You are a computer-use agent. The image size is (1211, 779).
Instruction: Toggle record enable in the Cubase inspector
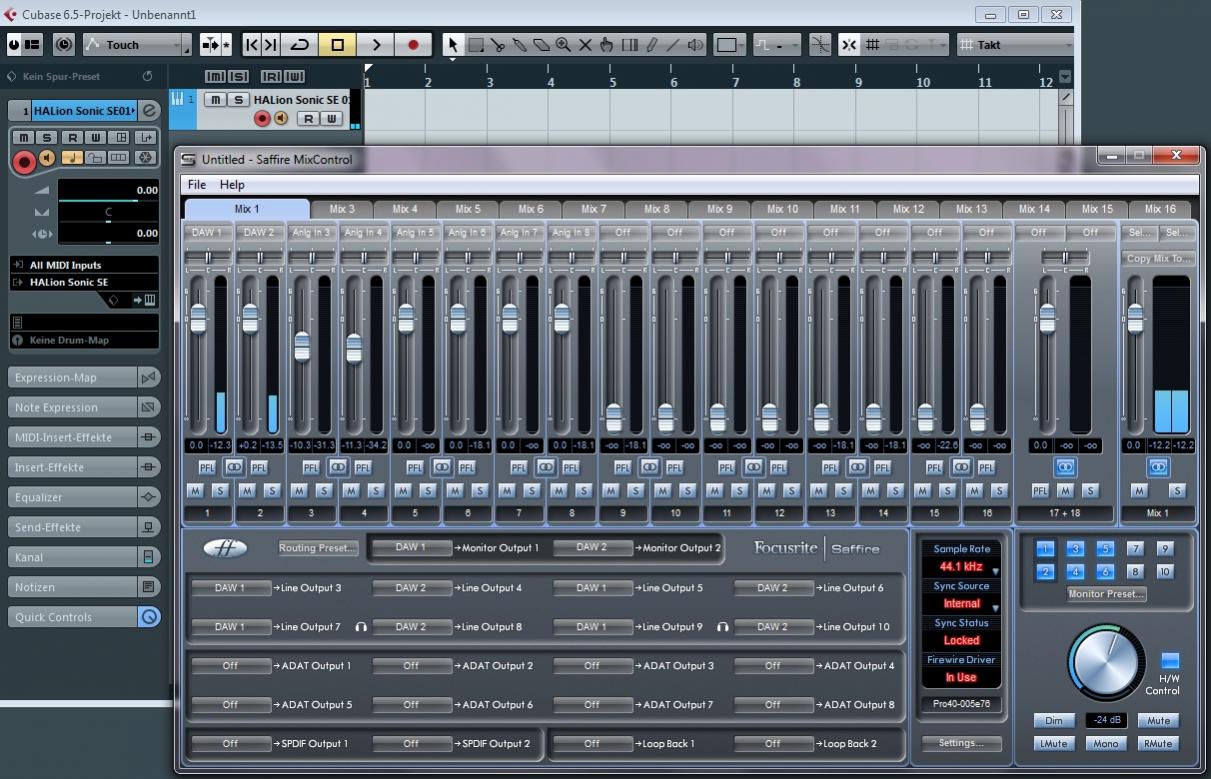(x=24, y=161)
